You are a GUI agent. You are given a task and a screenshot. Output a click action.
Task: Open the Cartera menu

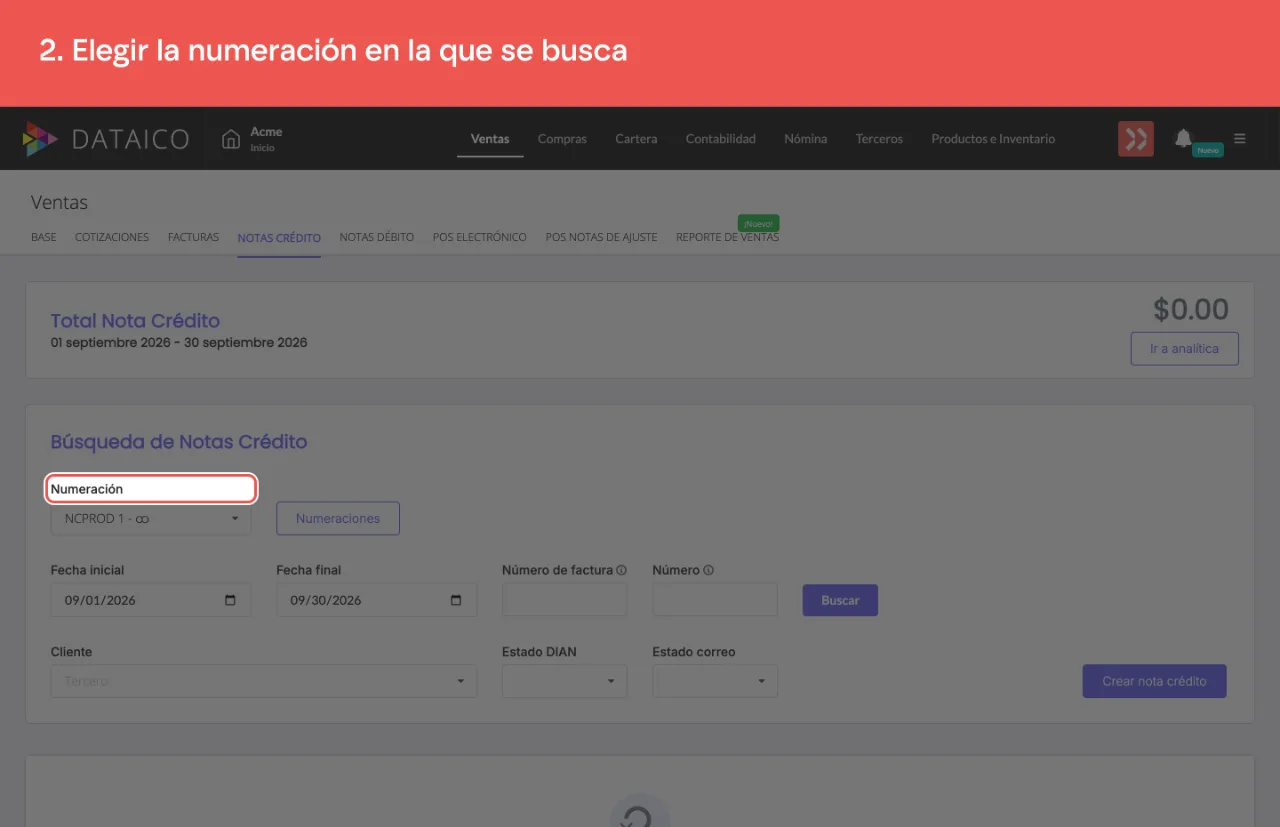pyautogui.click(x=636, y=139)
